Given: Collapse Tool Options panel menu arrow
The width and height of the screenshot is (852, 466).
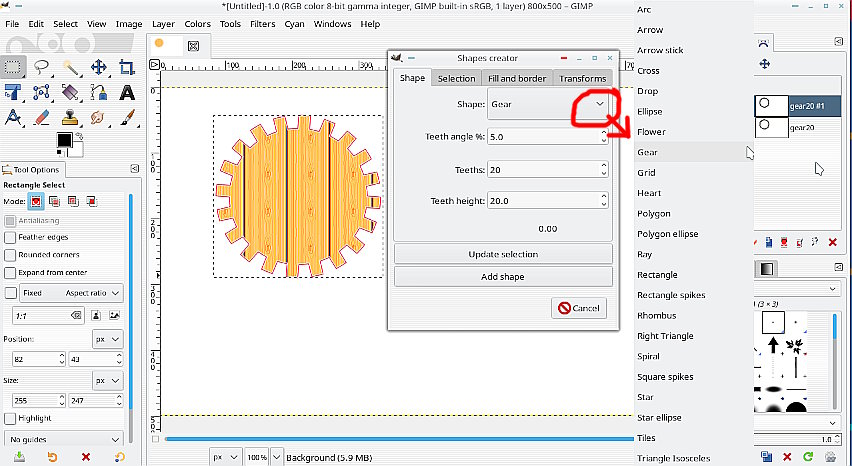Looking at the screenshot, I should [135, 169].
